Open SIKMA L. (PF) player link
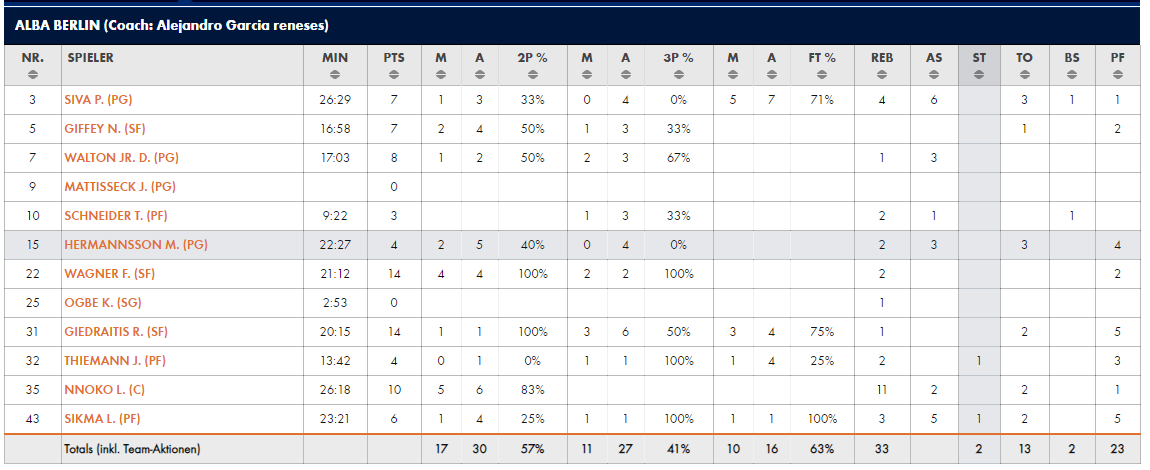 (102, 419)
